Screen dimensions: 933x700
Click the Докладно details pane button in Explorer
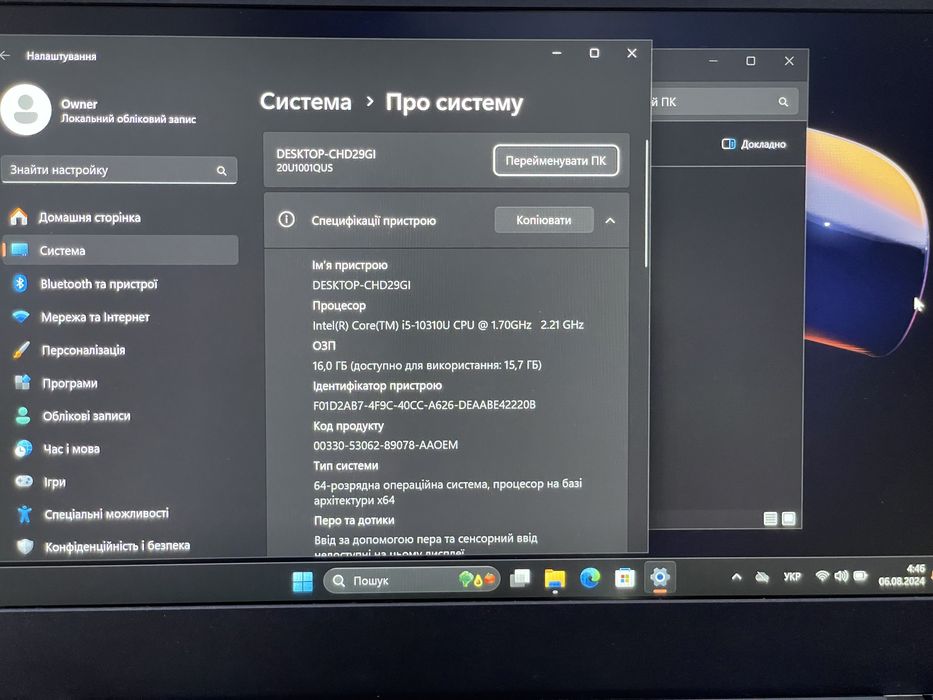(754, 144)
